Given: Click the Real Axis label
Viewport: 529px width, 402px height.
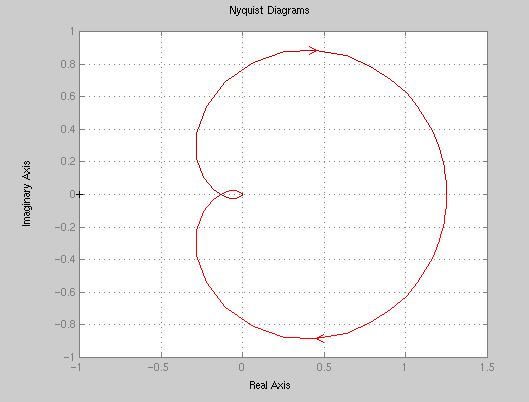Looking at the screenshot, I should tap(270, 385).
